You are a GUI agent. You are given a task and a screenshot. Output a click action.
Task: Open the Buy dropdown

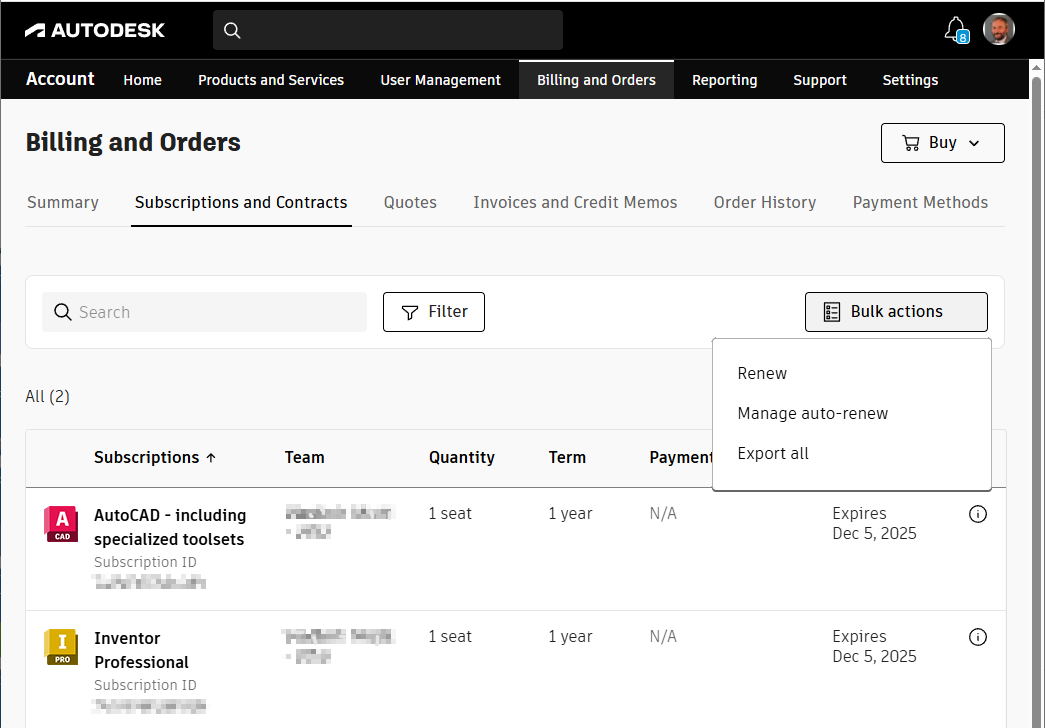(x=942, y=143)
